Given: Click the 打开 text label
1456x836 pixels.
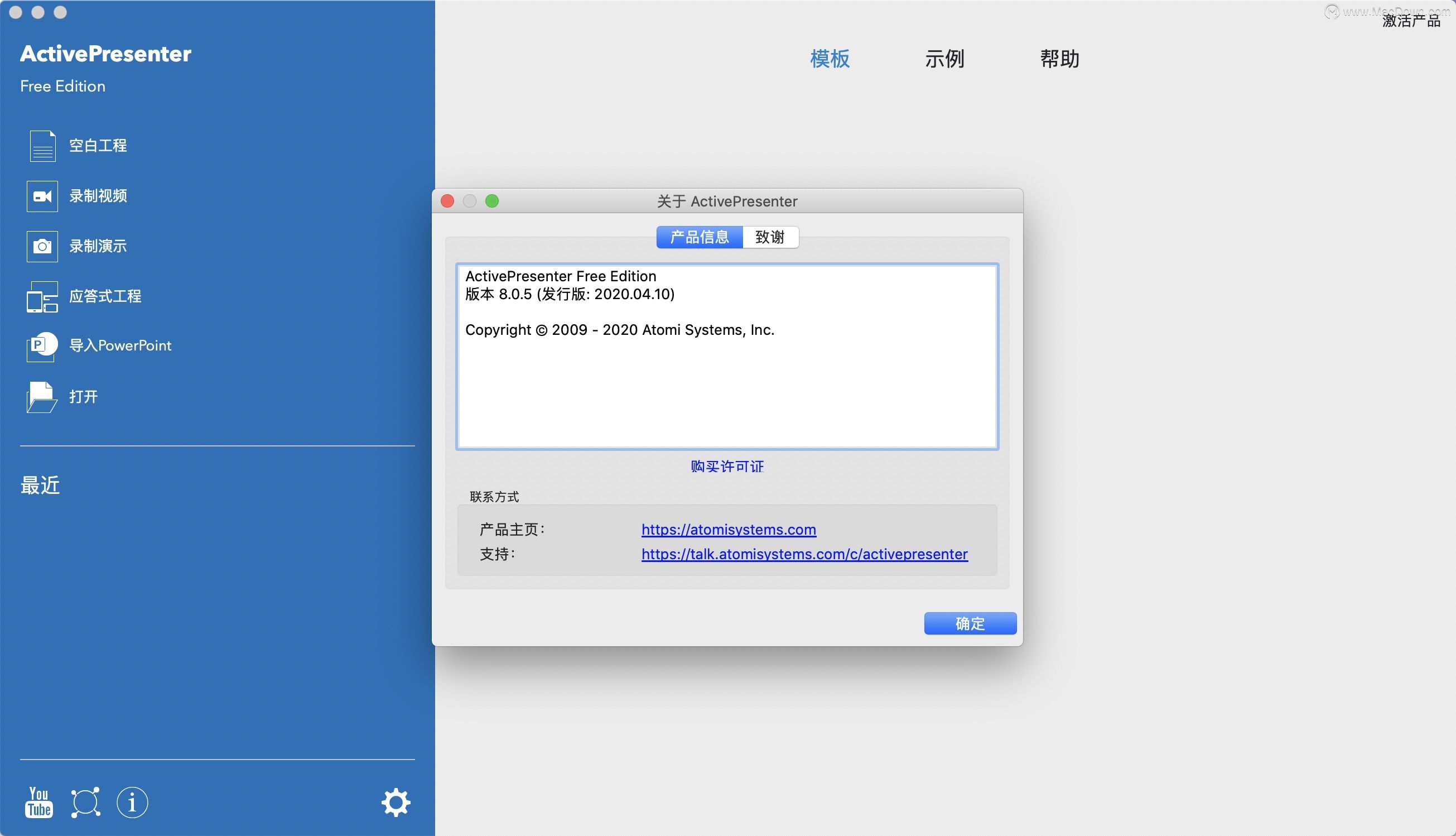Looking at the screenshot, I should pos(84,397).
